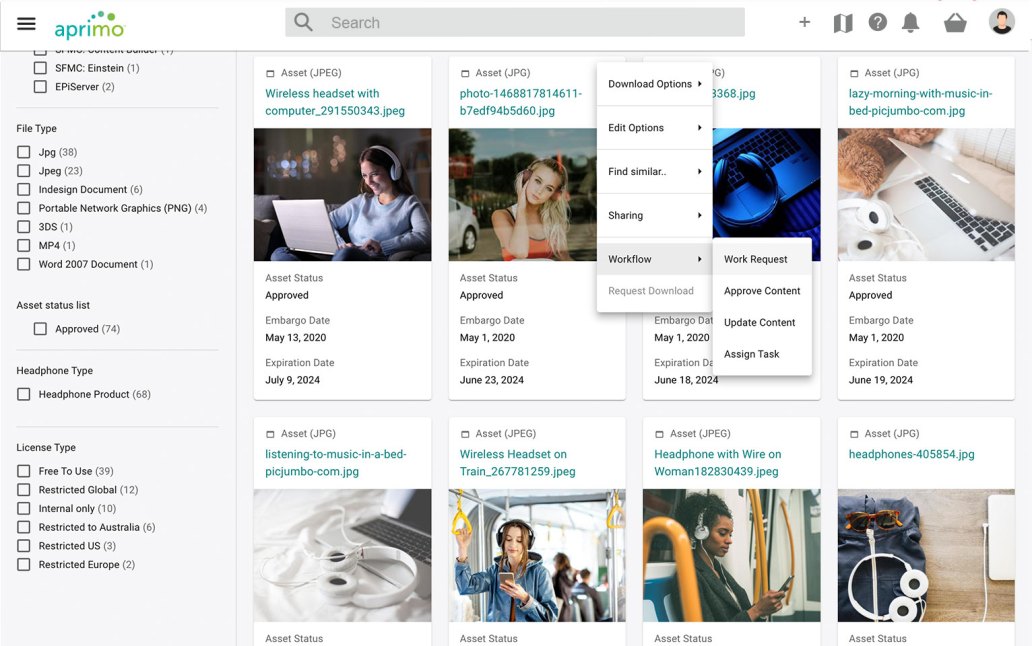Check the Restricted Global license

click(x=24, y=489)
